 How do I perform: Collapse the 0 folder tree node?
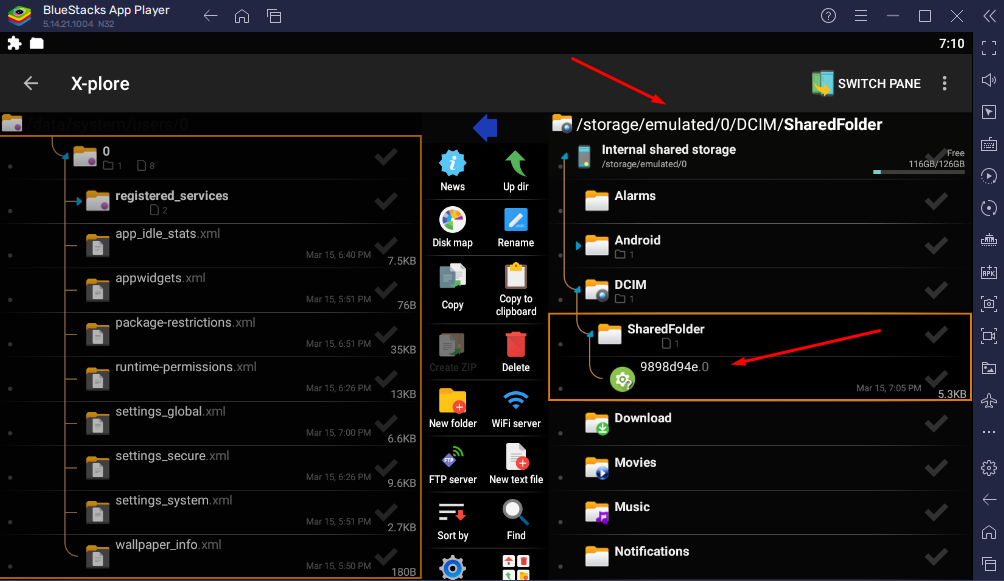click(65, 156)
